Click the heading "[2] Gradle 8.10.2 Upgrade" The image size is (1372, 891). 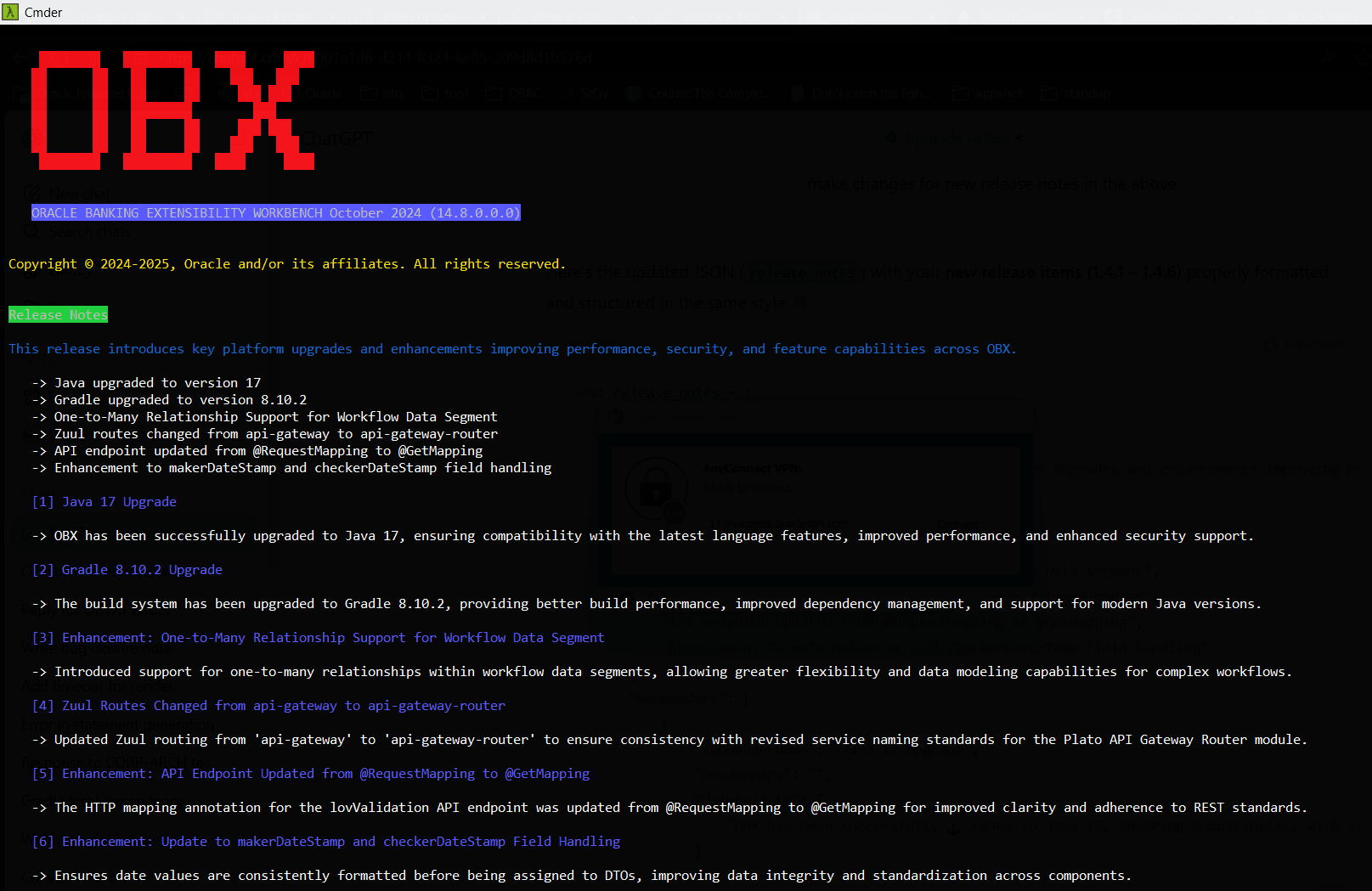pyautogui.click(x=127, y=570)
